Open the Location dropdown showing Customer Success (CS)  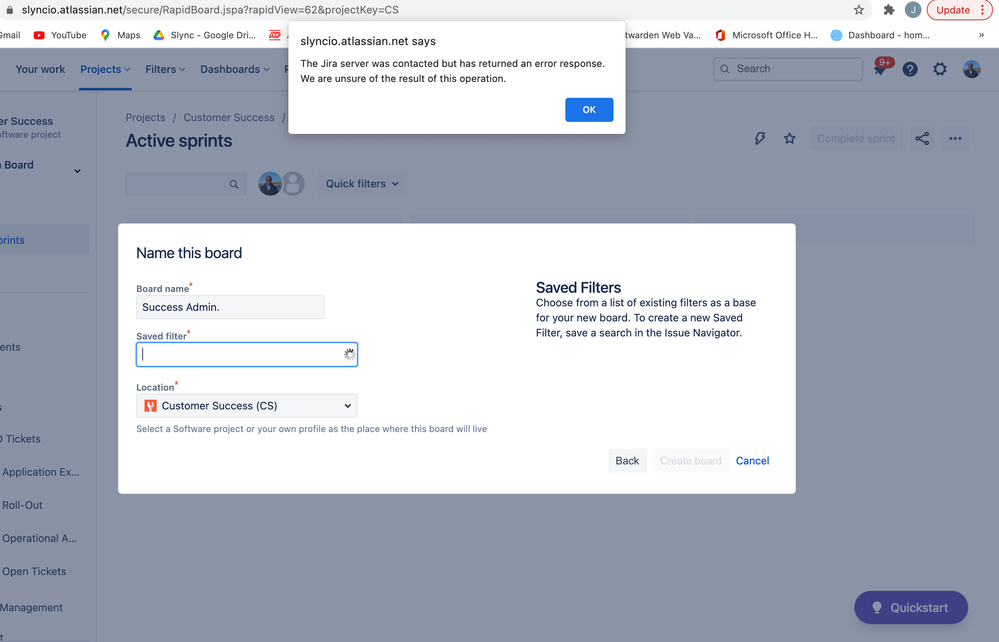[x=247, y=406]
